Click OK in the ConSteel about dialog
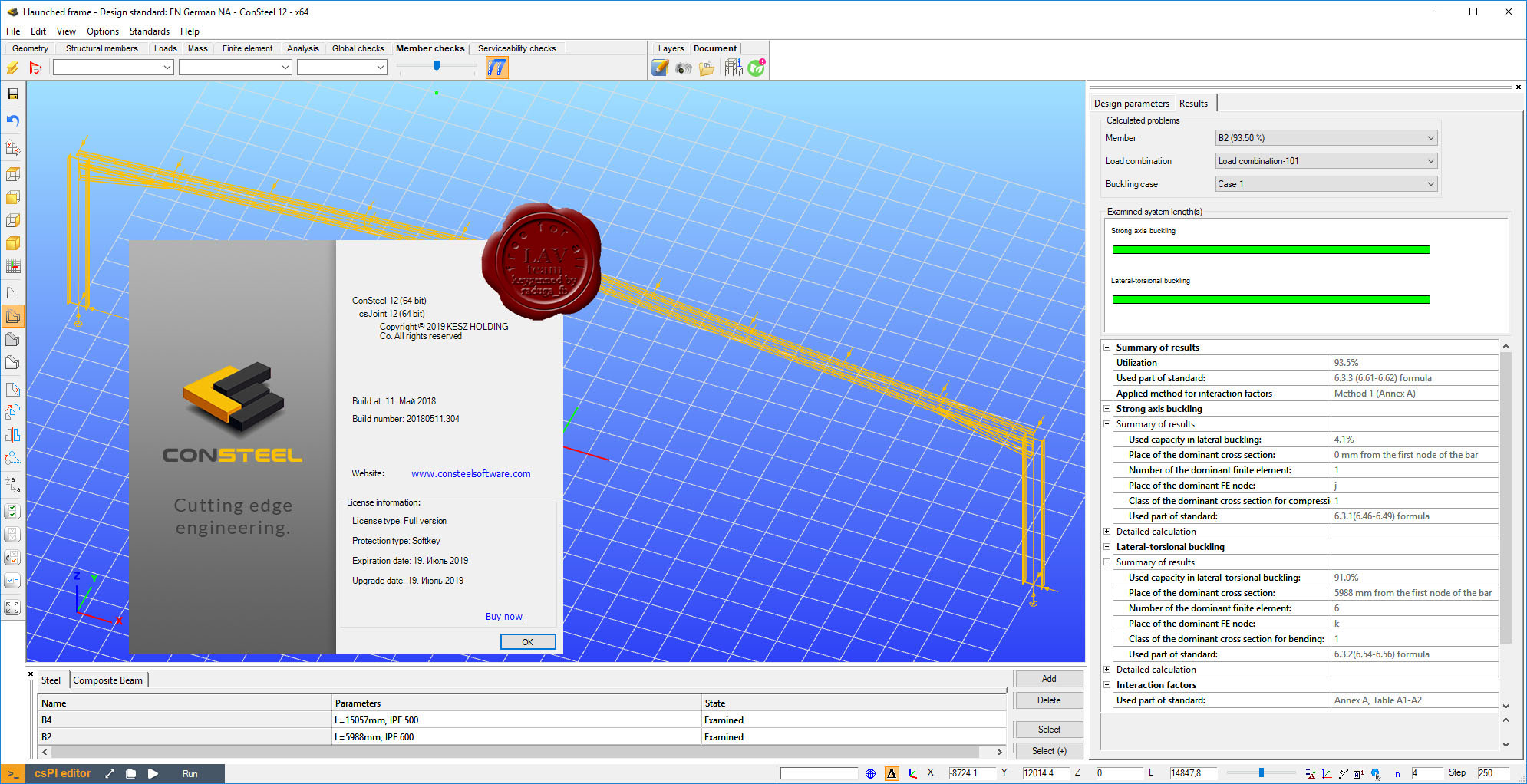The width and height of the screenshot is (1527, 784). pyautogui.click(x=528, y=642)
